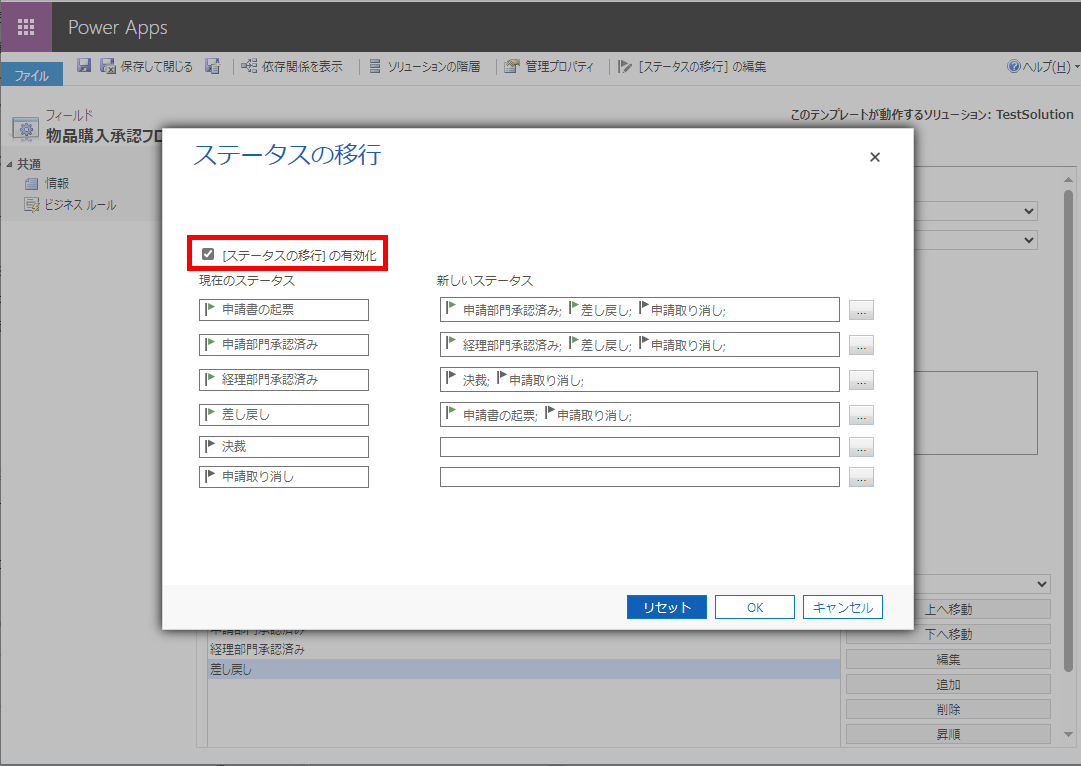1081x766 pixels.
Task: Open the dropdown above 上へ移動 button
Action: [982, 584]
